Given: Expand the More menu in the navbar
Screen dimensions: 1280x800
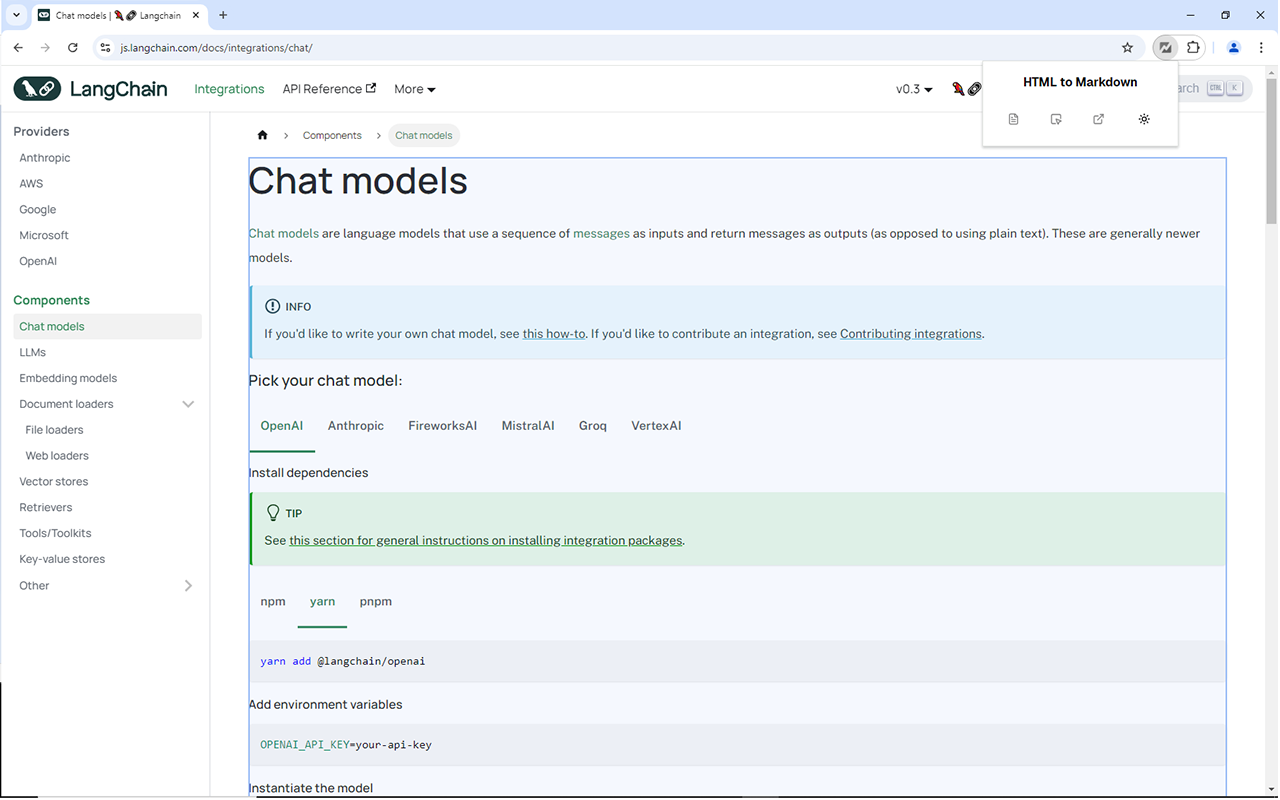Looking at the screenshot, I should coord(414,89).
